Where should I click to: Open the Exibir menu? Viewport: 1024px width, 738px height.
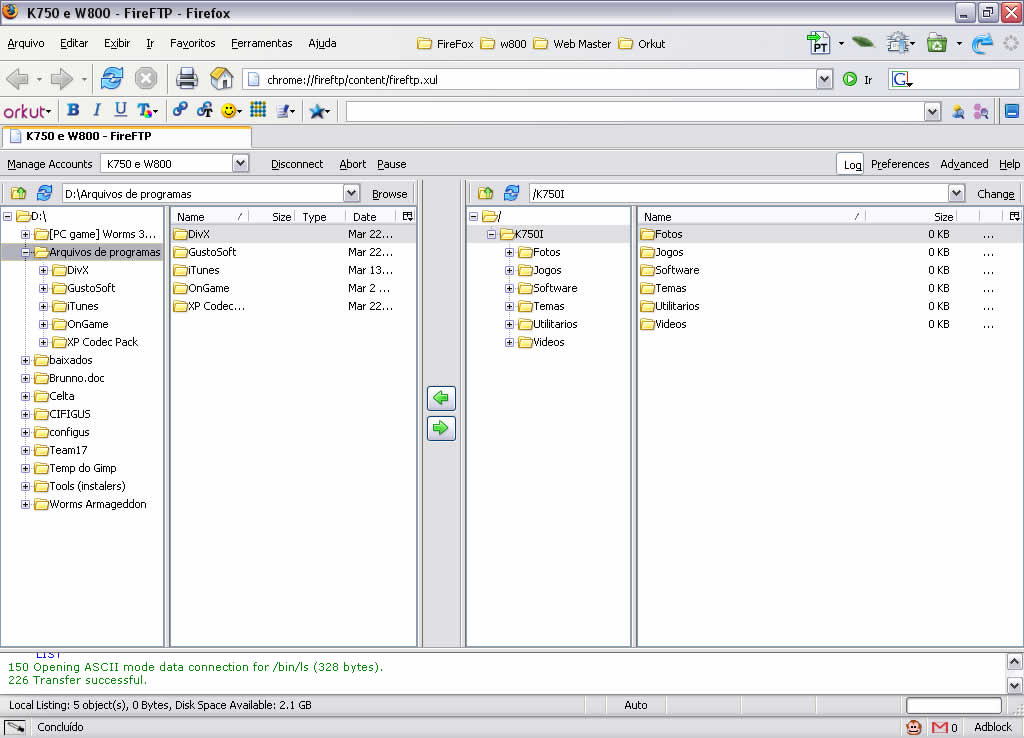(117, 43)
